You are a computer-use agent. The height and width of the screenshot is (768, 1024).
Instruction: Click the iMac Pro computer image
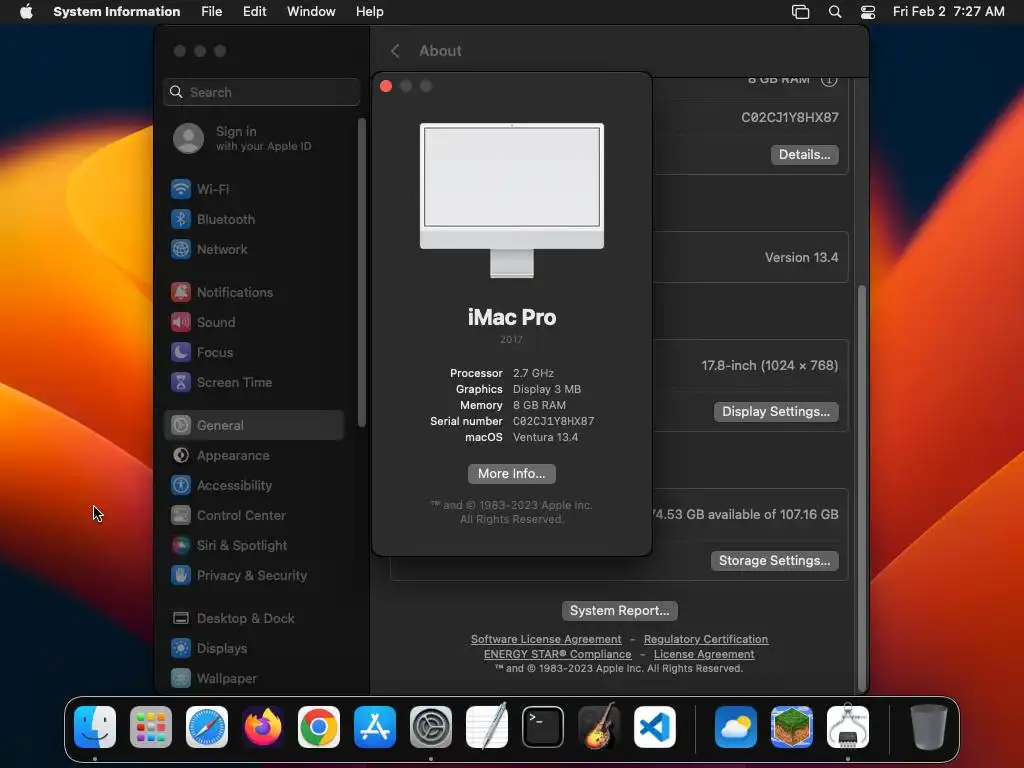tap(512, 200)
